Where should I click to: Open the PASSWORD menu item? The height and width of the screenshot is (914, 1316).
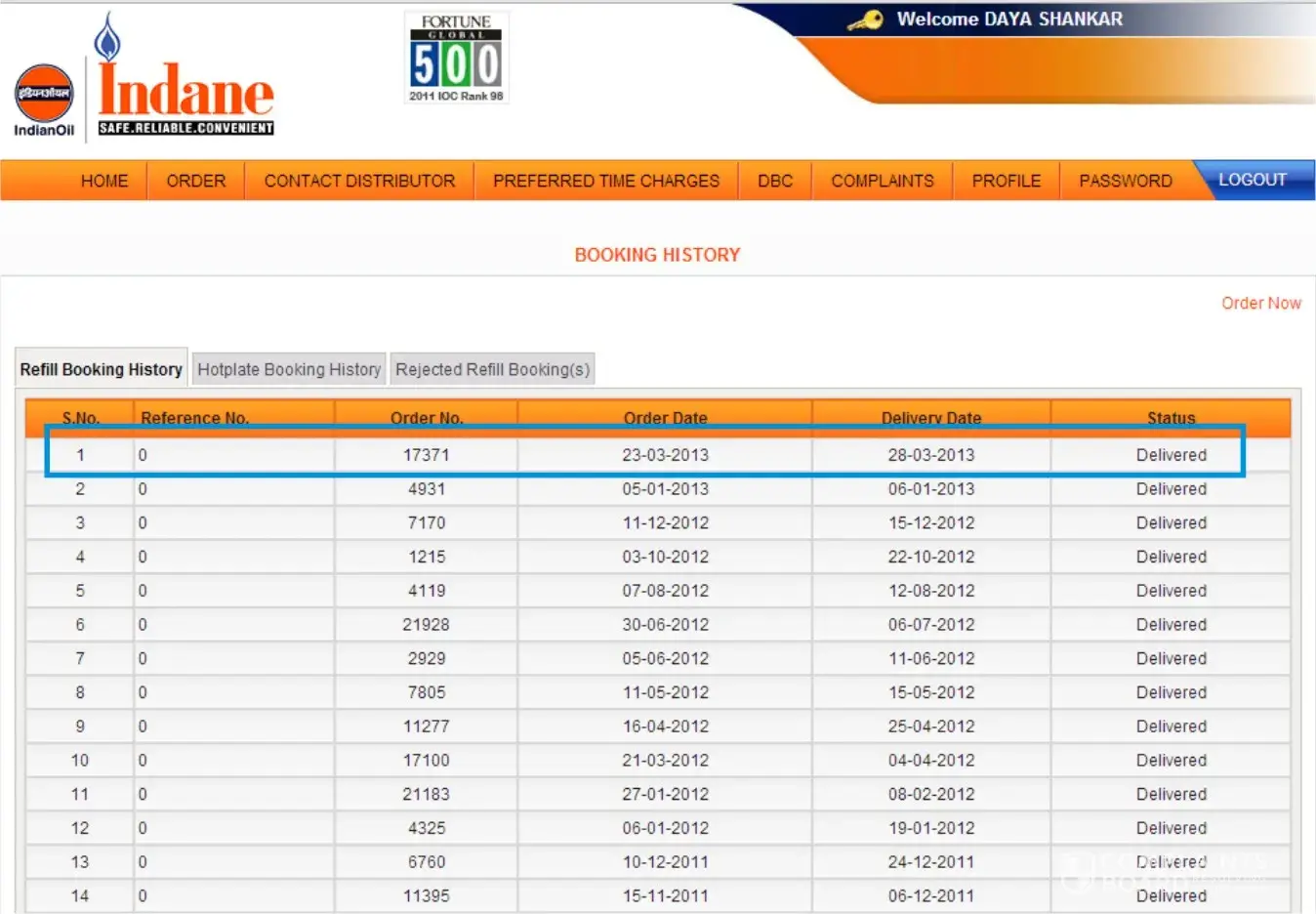coord(1126,181)
